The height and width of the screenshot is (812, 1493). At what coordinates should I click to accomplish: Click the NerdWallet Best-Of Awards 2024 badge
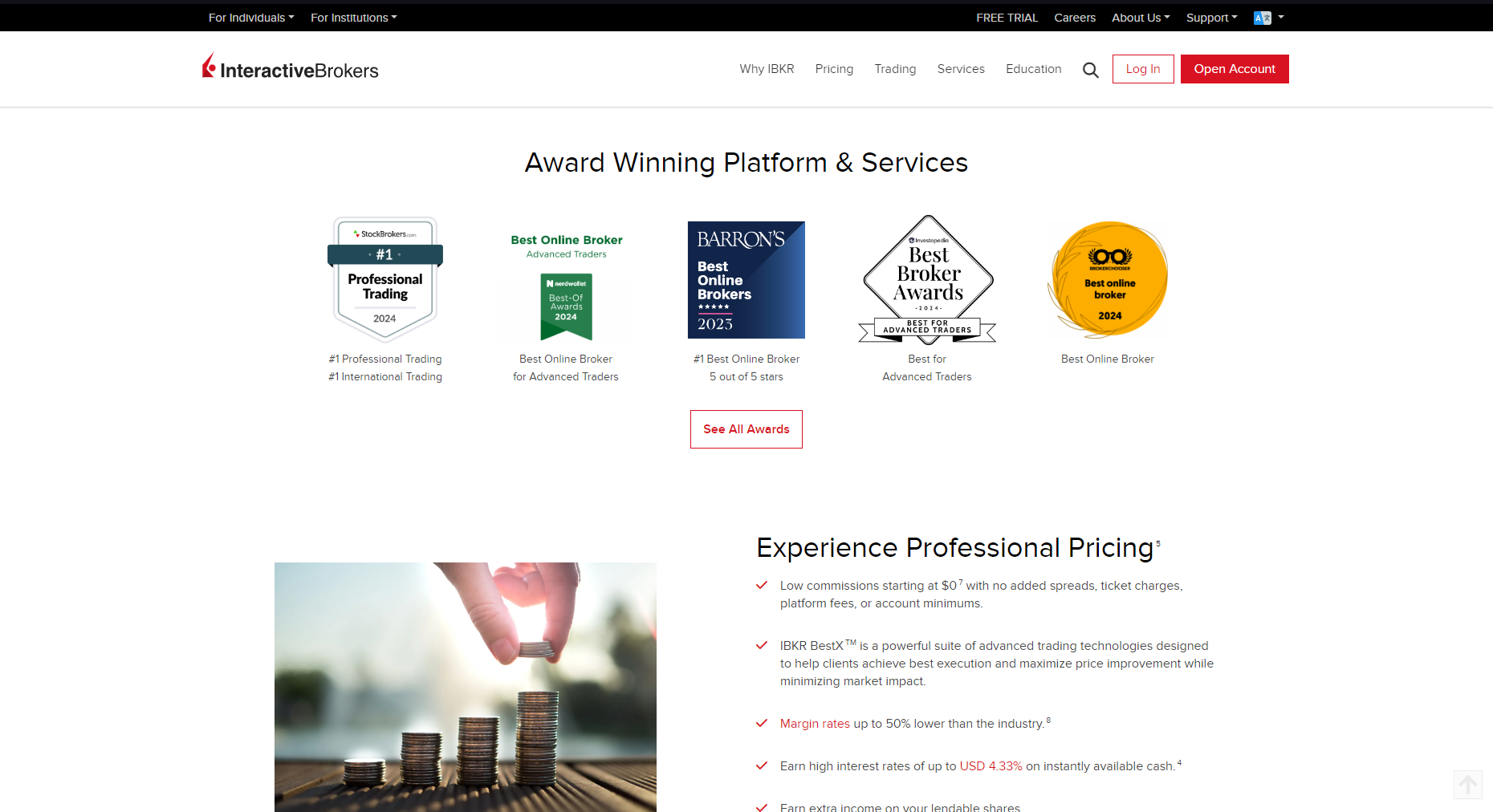click(x=567, y=286)
